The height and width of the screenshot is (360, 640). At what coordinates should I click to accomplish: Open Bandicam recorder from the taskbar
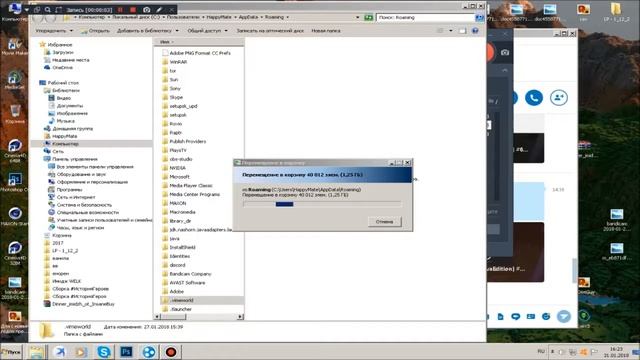[x=171, y=352]
